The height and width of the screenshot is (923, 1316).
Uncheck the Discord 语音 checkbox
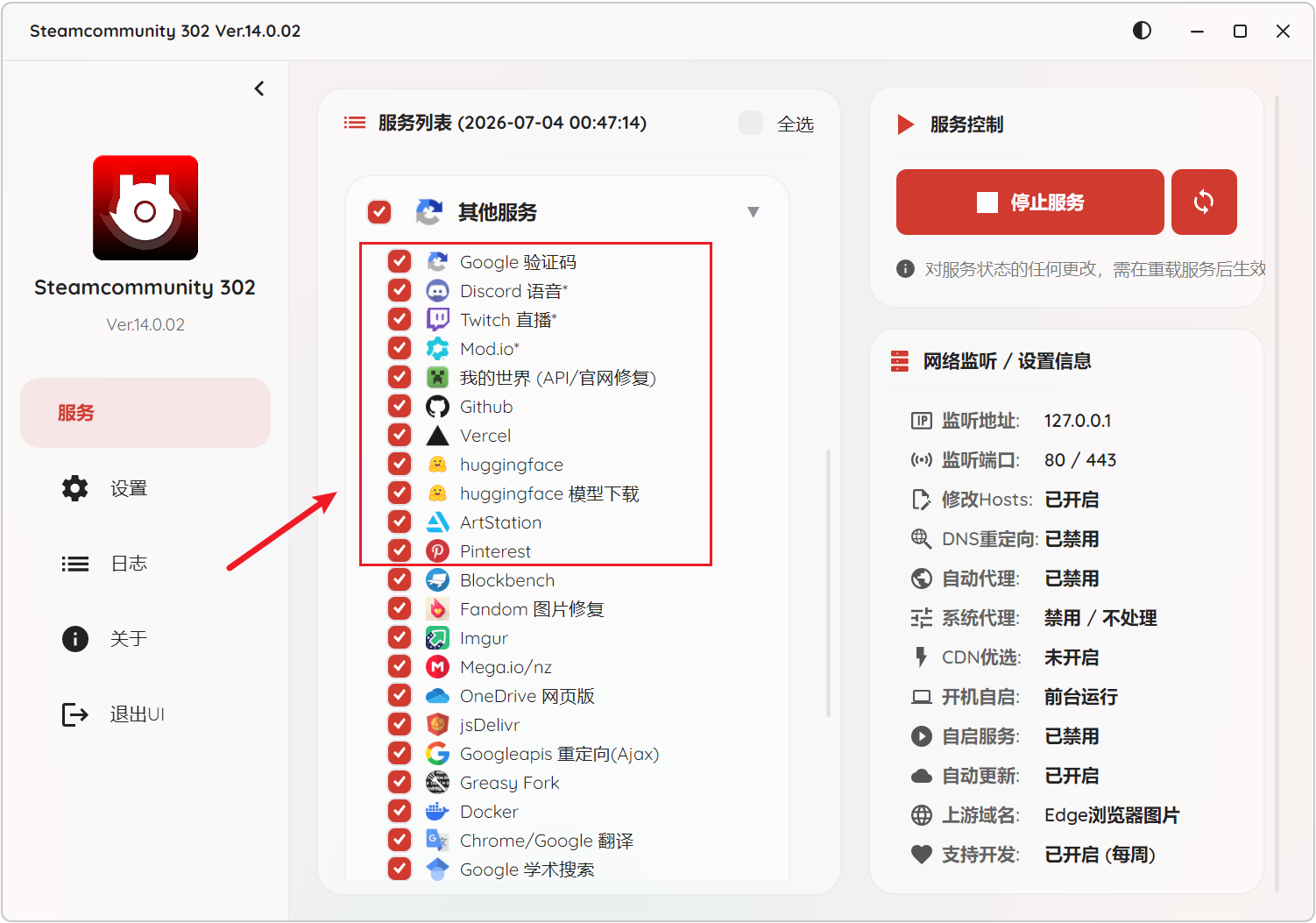[x=400, y=290]
